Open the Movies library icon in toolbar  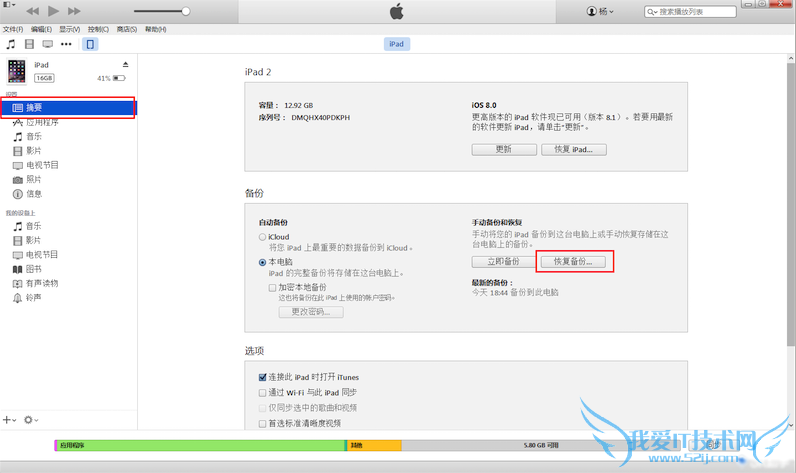coord(29,44)
